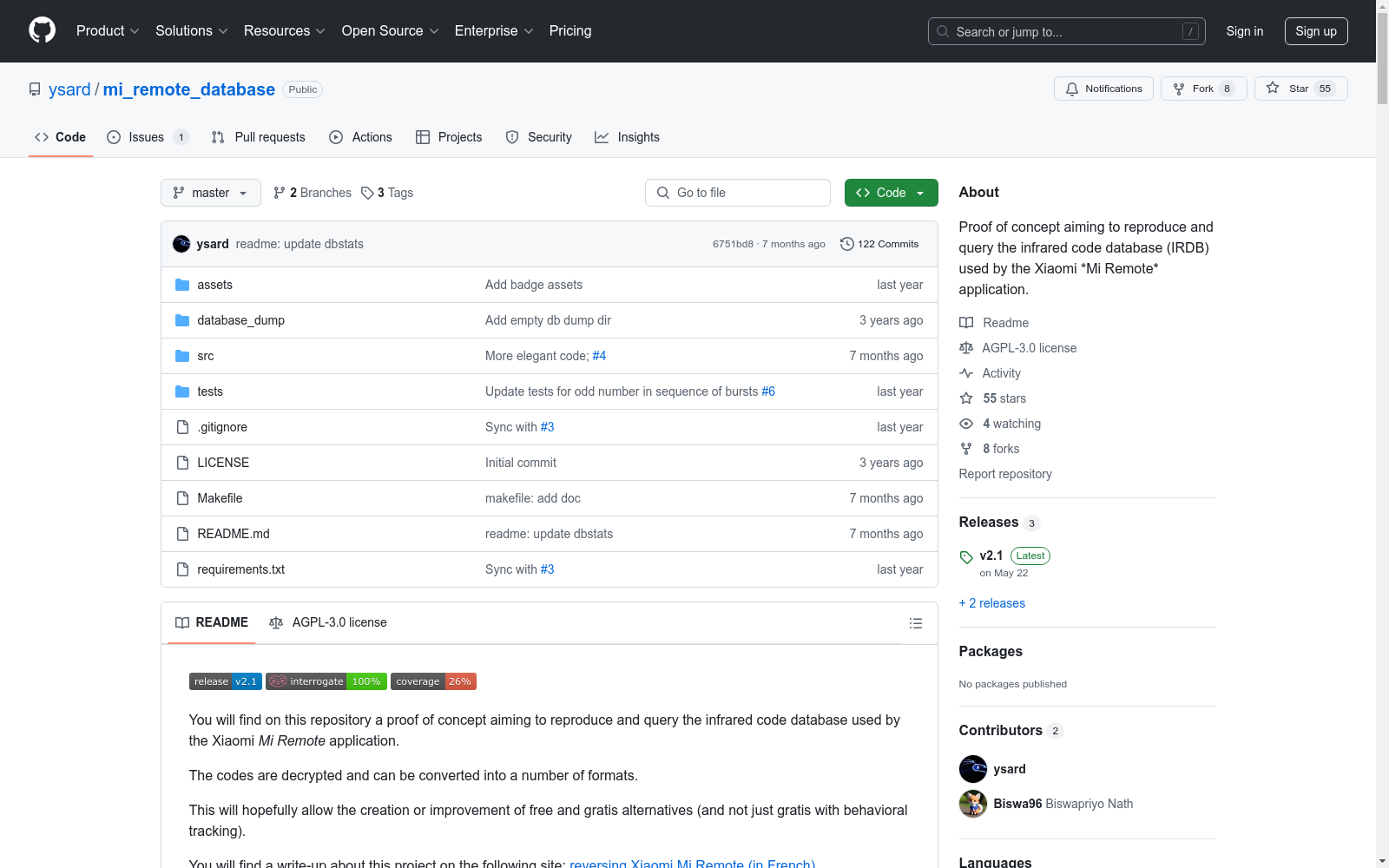Switch to the Actions tab
Screen dimensions: 1389x868
[x=360, y=137]
